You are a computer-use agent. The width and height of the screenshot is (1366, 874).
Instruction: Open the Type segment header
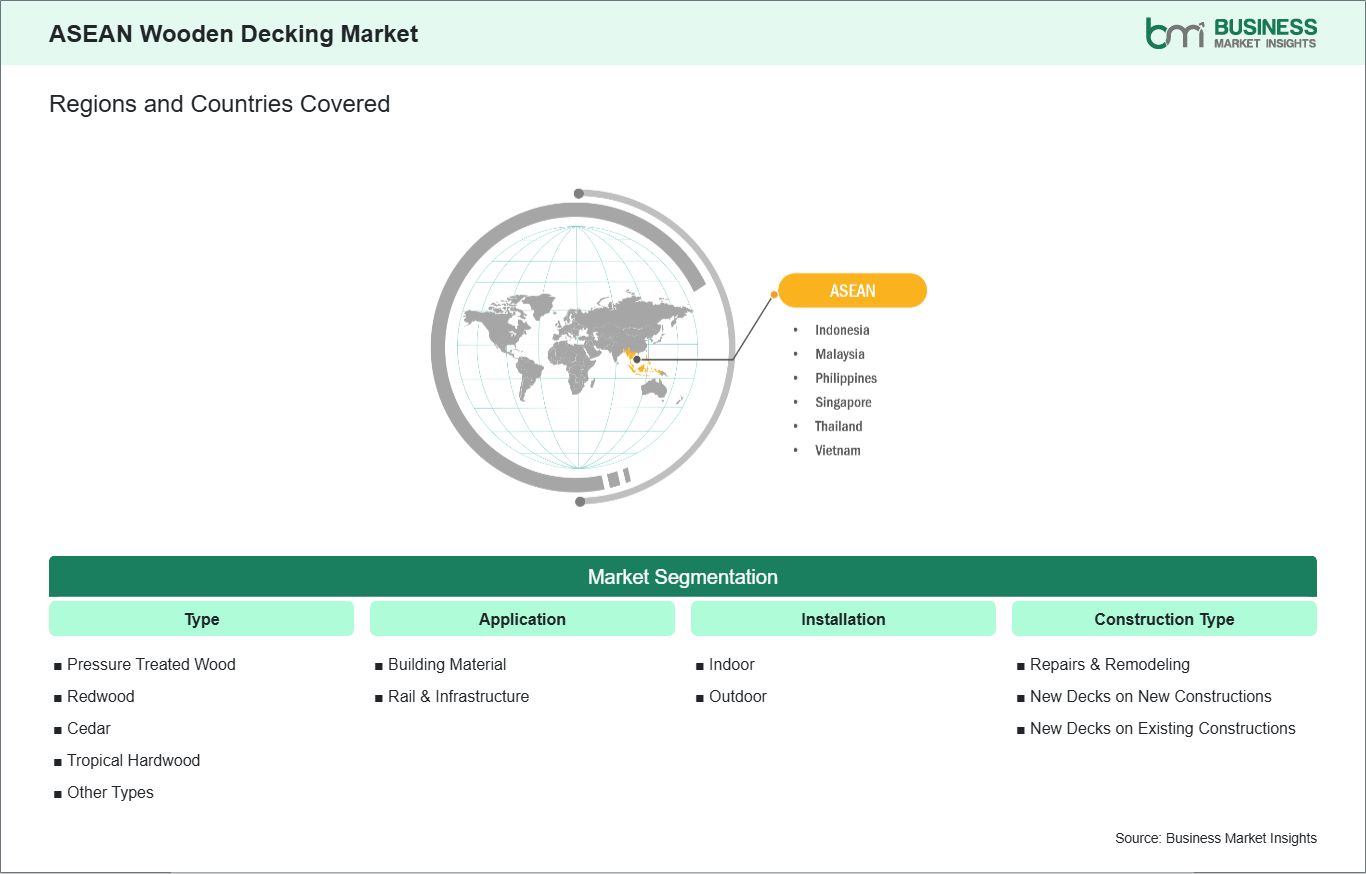201,619
